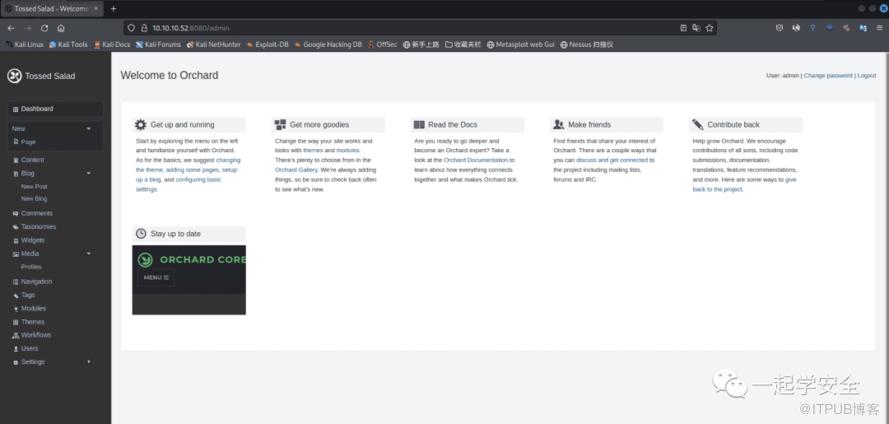Go back with browser back arrow

click(11, 28)
